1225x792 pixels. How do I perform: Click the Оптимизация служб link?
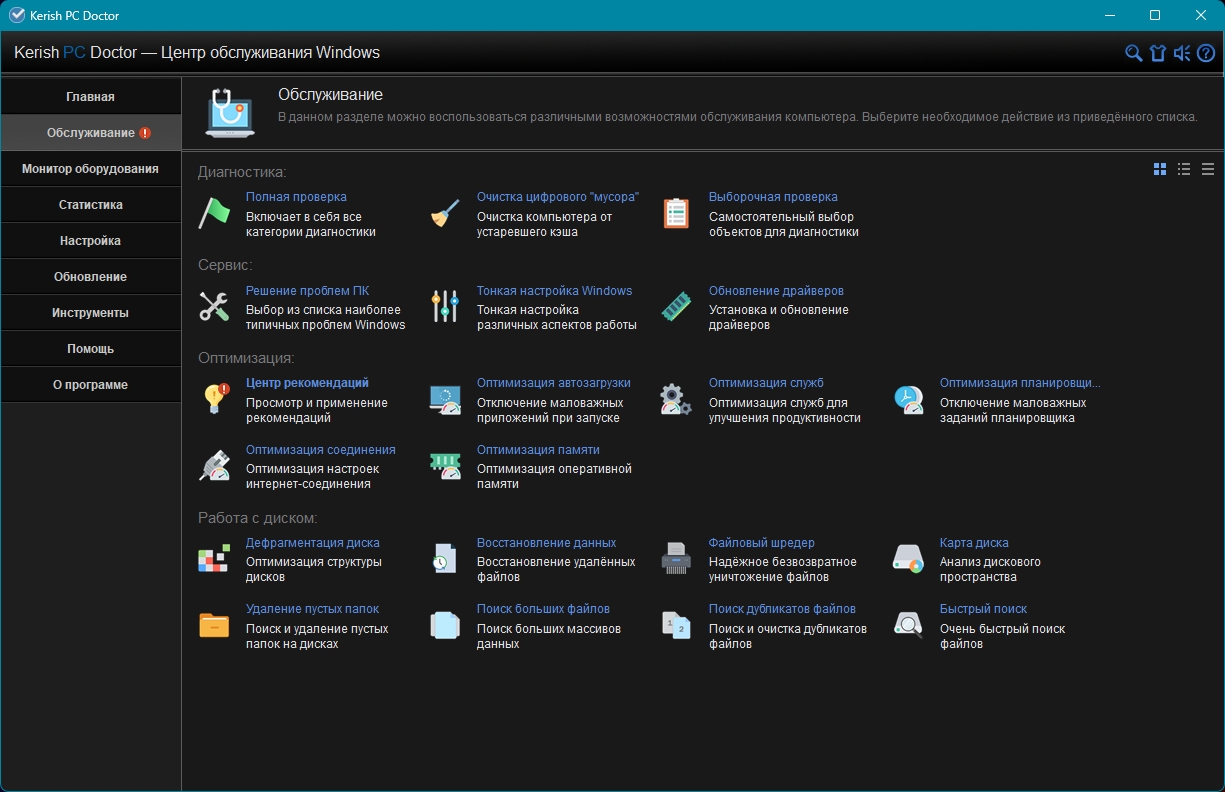[766, 383]
